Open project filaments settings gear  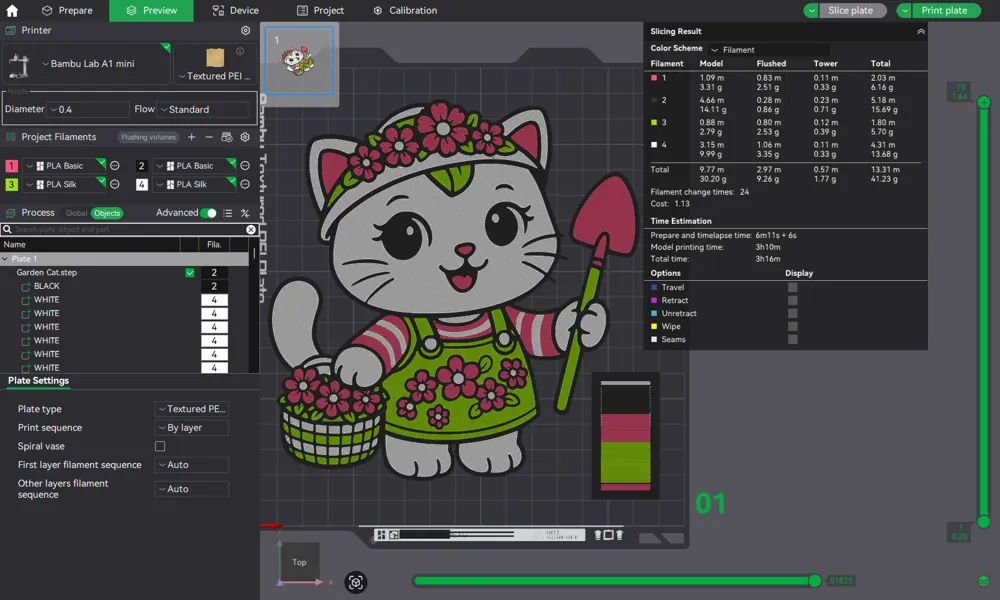245,137
